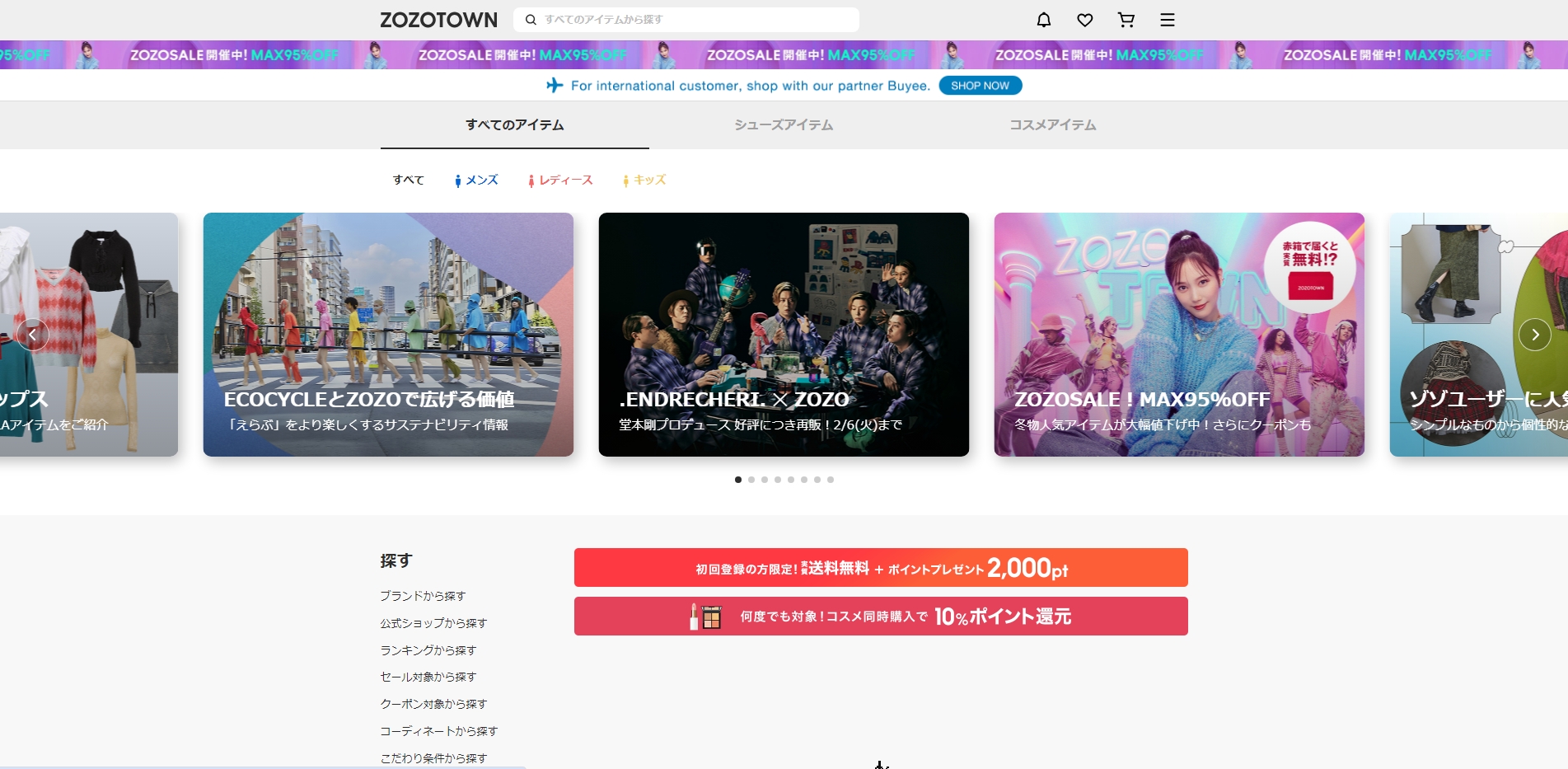Open the shopping cart icon
The image size is (1568, 769).
click(x=1126, y=20)
